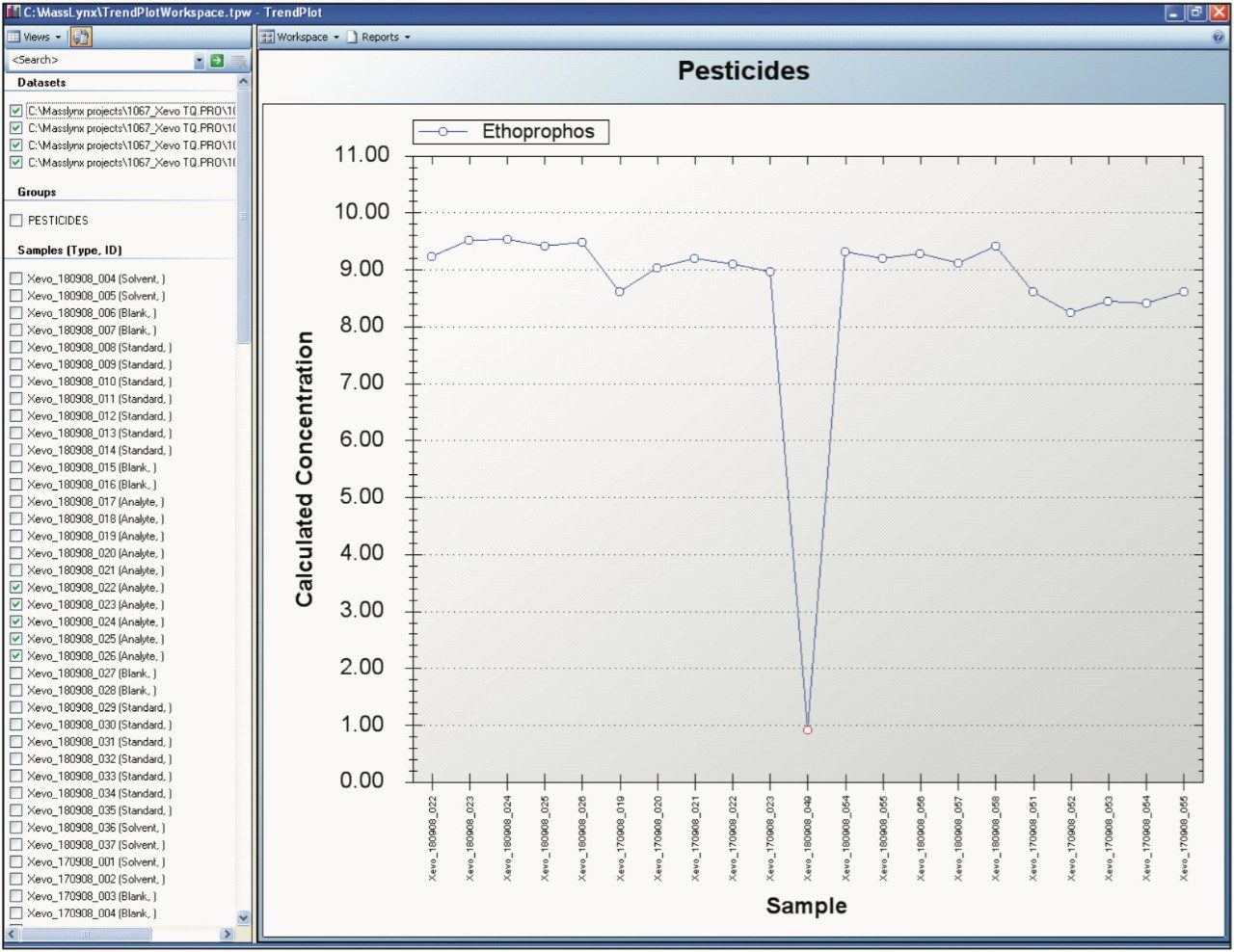Enable the Xevo_180908_004 (Solvent) sample checkbox
Viewport: 1234px width, 952px height.
click(x=15, y=278)
